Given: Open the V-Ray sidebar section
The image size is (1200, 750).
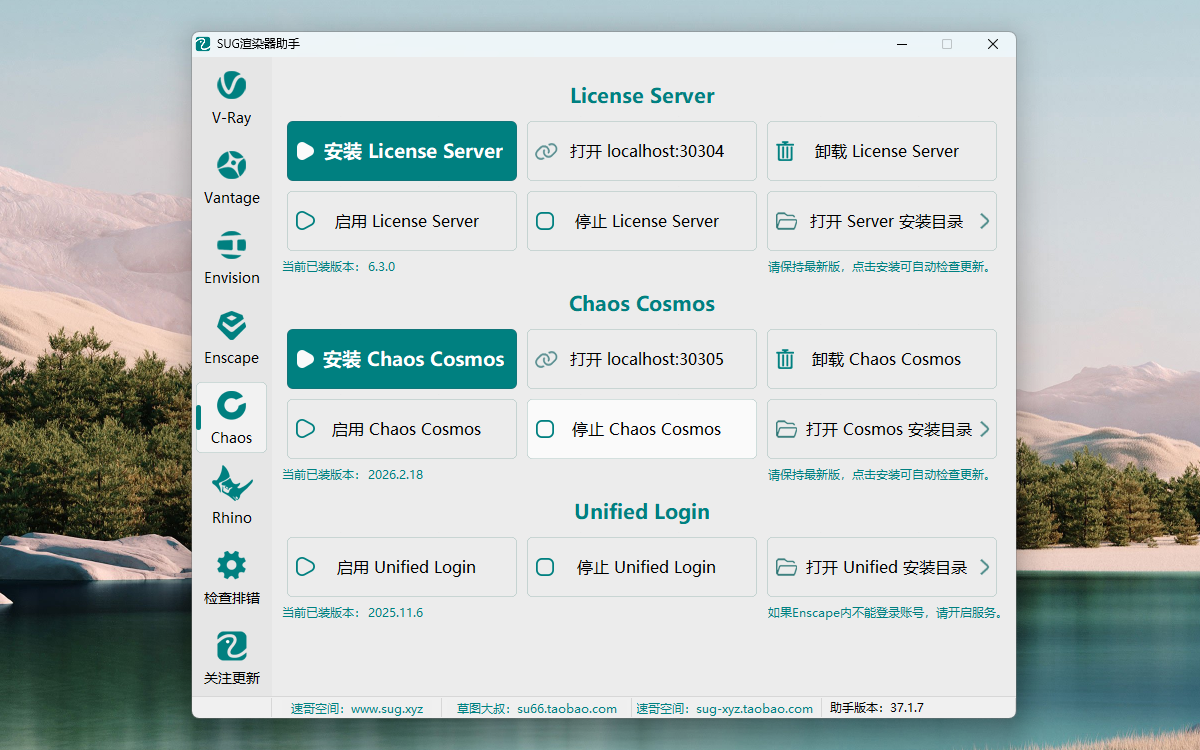Looking at the screenshot, I should point(231,98).
